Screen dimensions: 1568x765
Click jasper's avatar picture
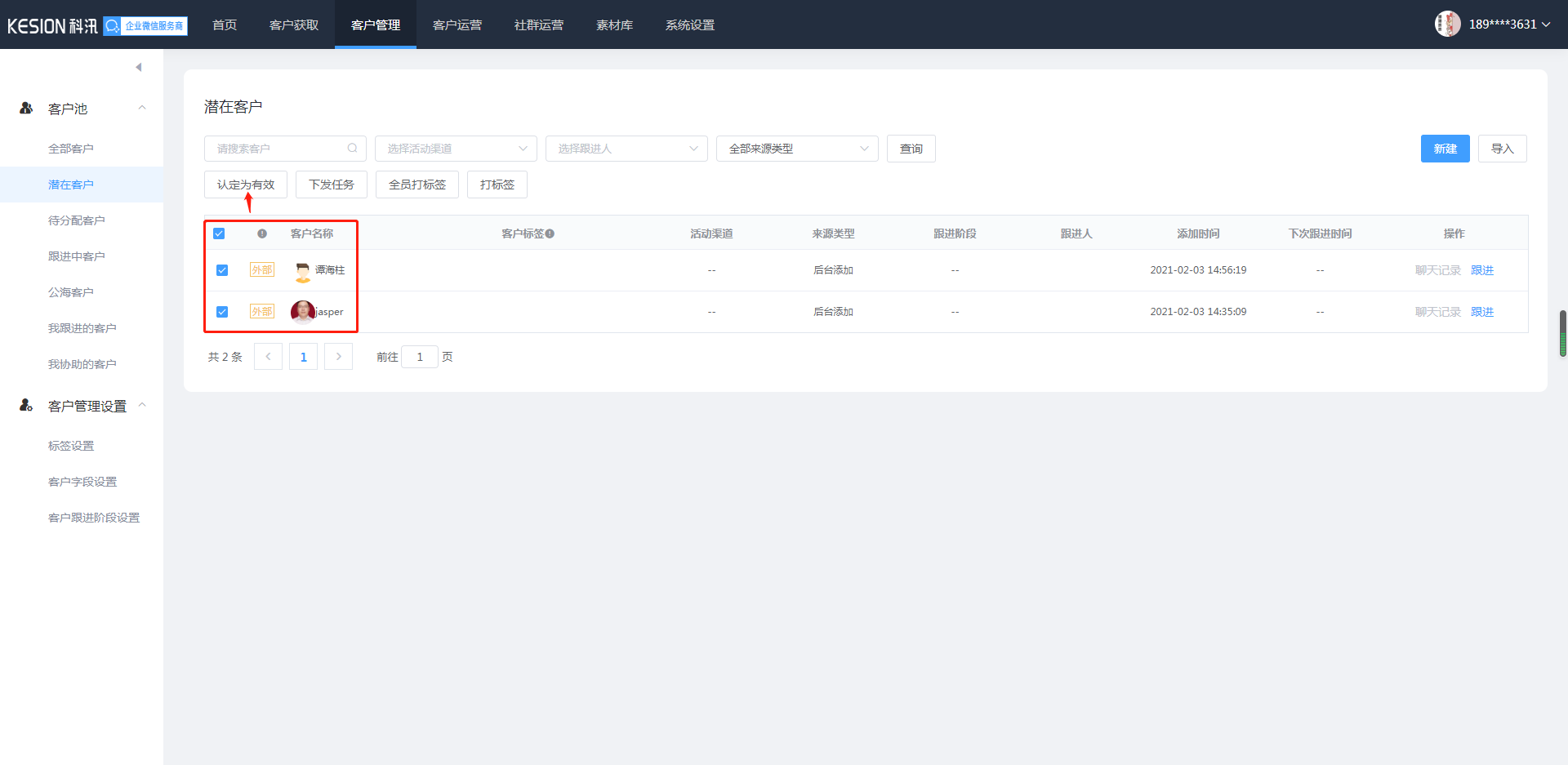tap(302, 312)
